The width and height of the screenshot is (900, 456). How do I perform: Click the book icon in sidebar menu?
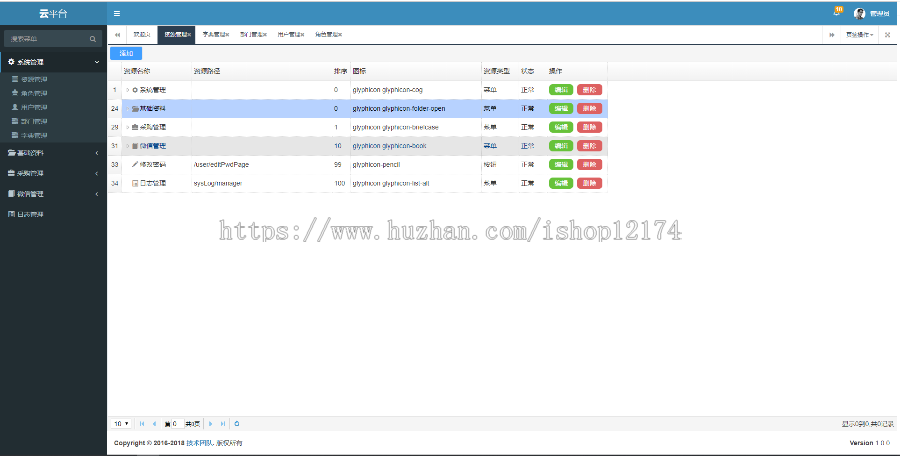pos(11,194)
